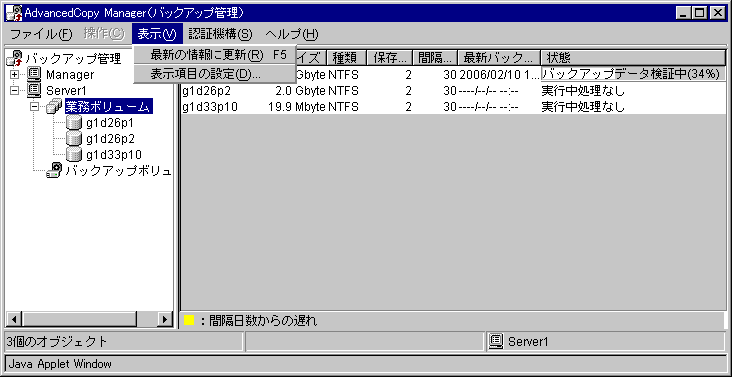The width and height of the screenshot is (732, 377).
Task: Click the Server1 status bar text
Action: coord(528,342)
